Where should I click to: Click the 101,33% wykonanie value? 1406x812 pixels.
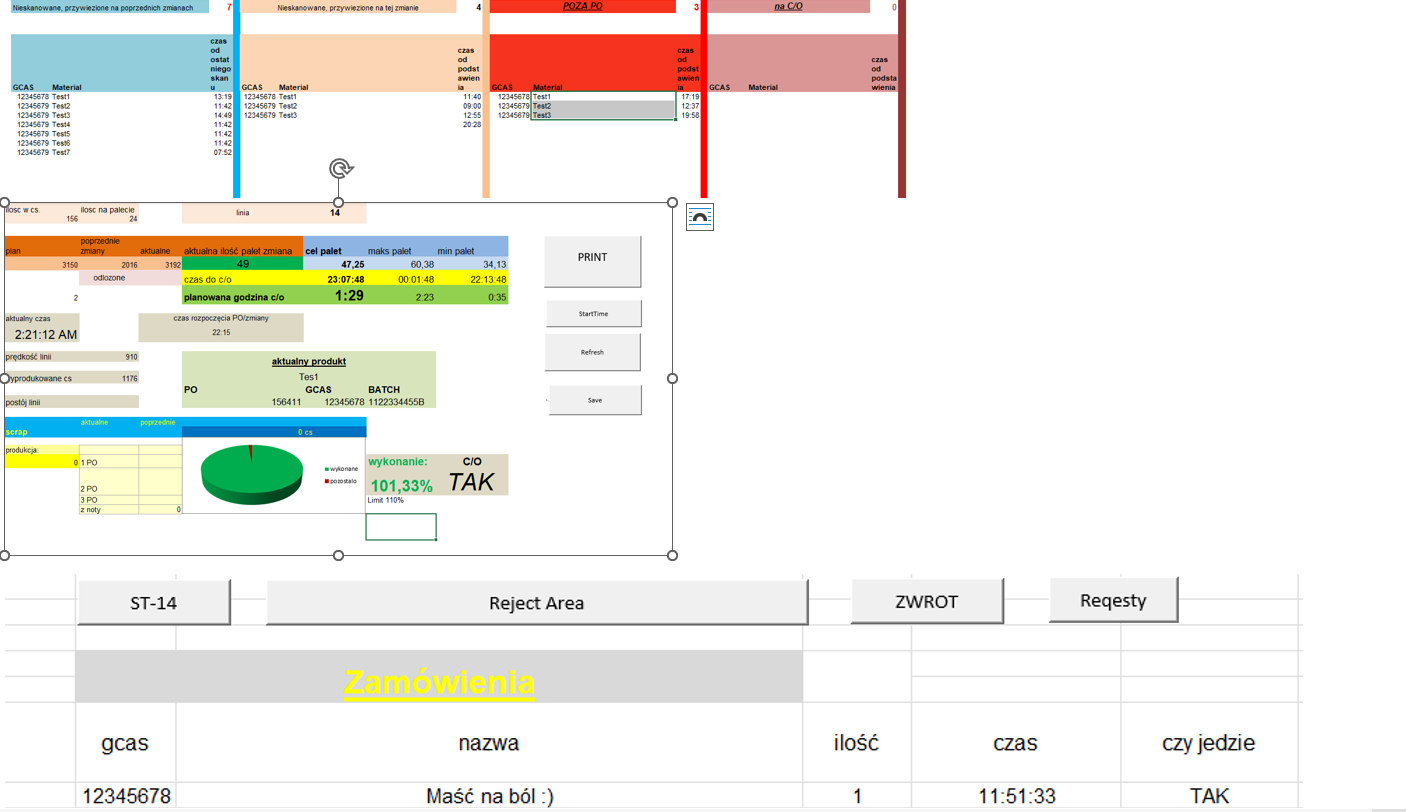click(402, 486)
